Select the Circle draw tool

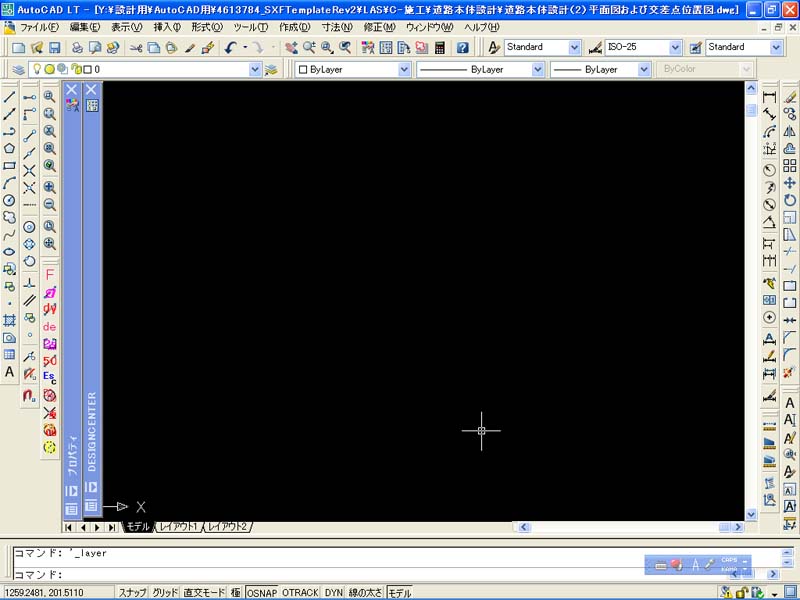tap(9, 200)
